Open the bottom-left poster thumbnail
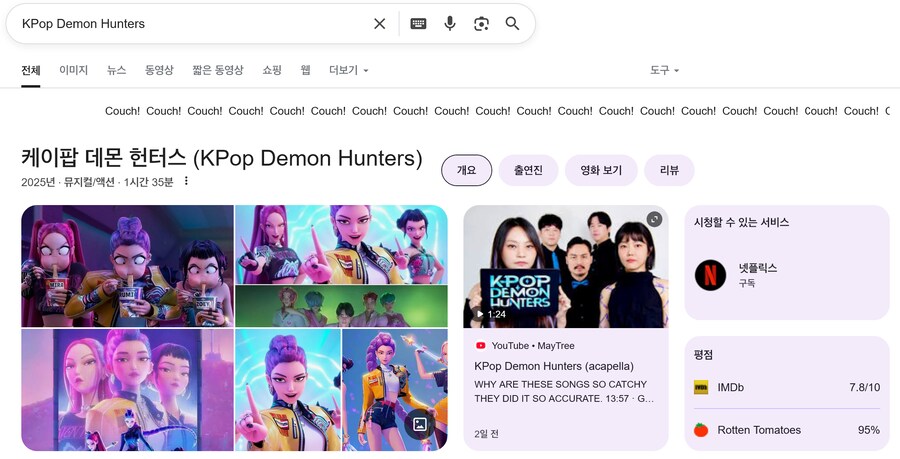 click(x=127, y=390)
